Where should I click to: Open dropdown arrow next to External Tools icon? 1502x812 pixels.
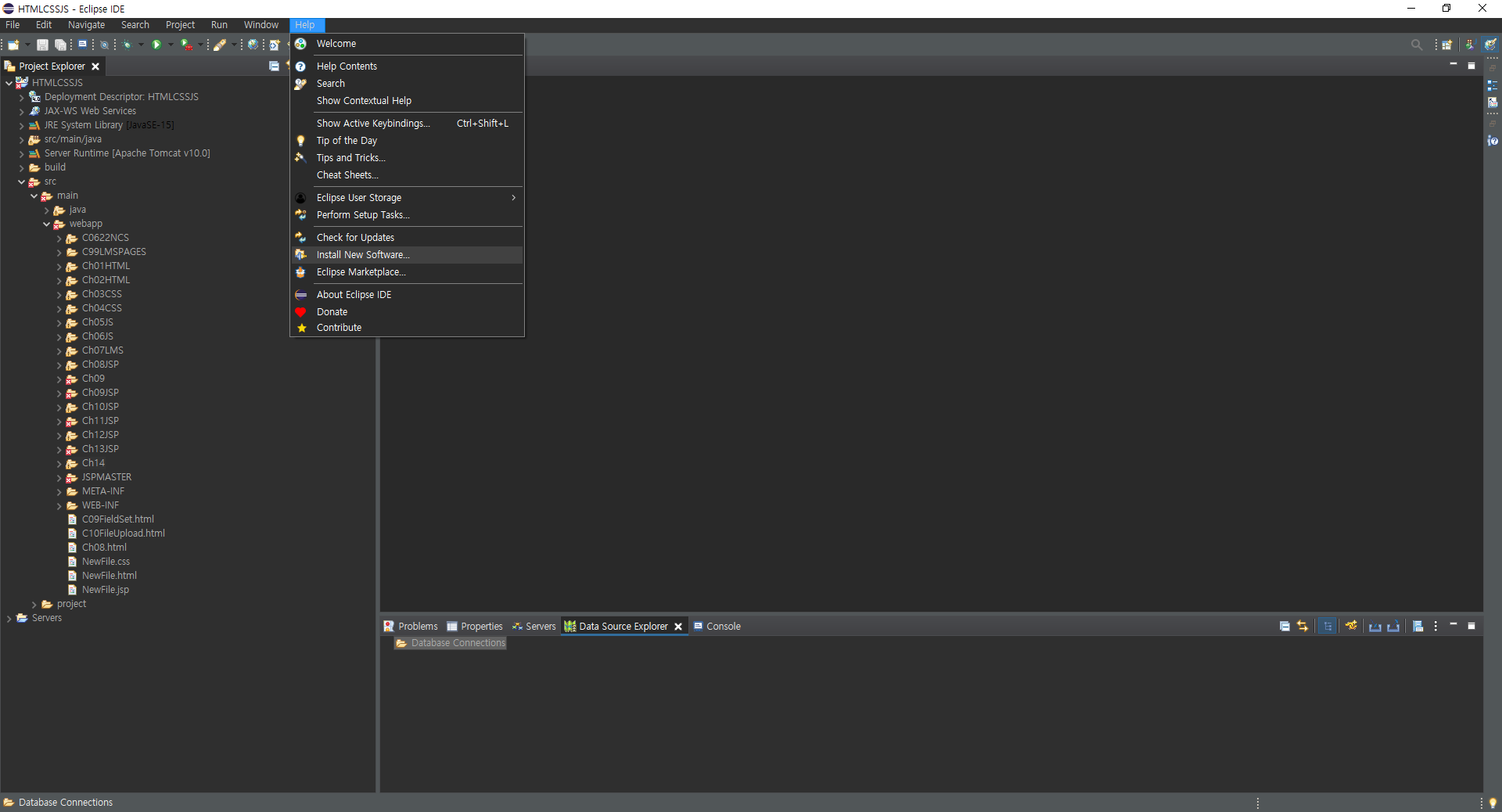pos(200,45)
